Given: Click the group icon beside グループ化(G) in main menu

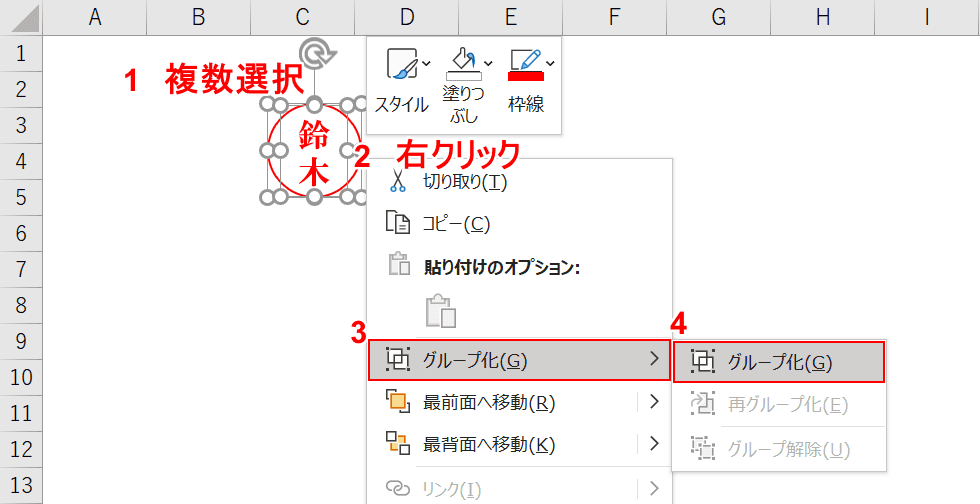Looking at the screenshot, I should (398, 360).
